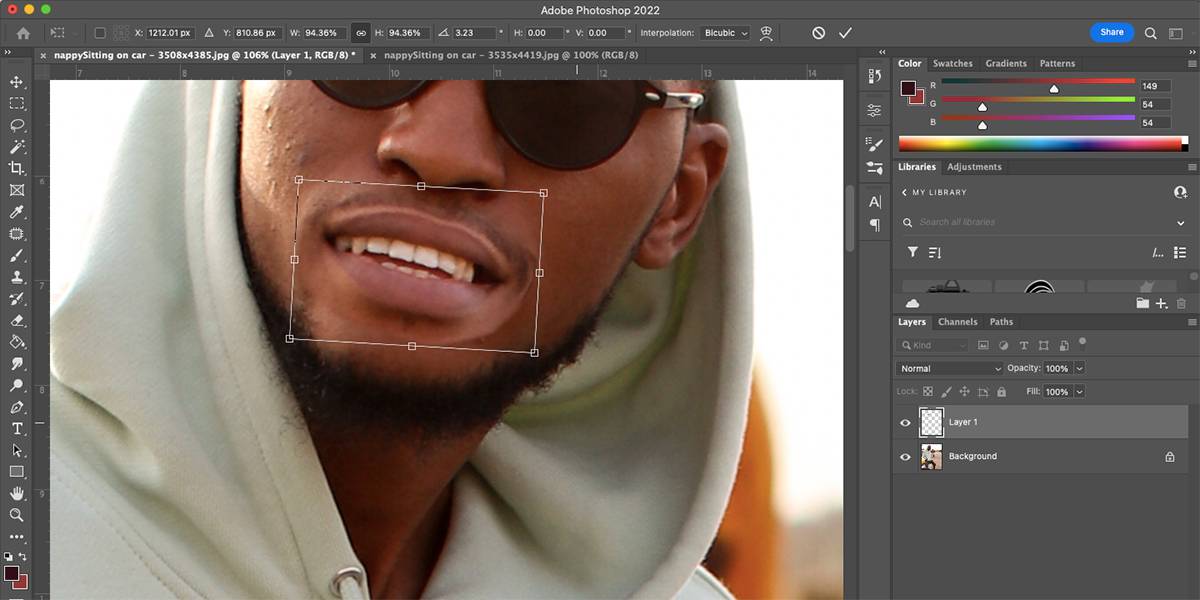This screenshot has width=1200, height=600.
Task: Open the Interpolation Bicubic dropdown
Action: tap(726, 33)
